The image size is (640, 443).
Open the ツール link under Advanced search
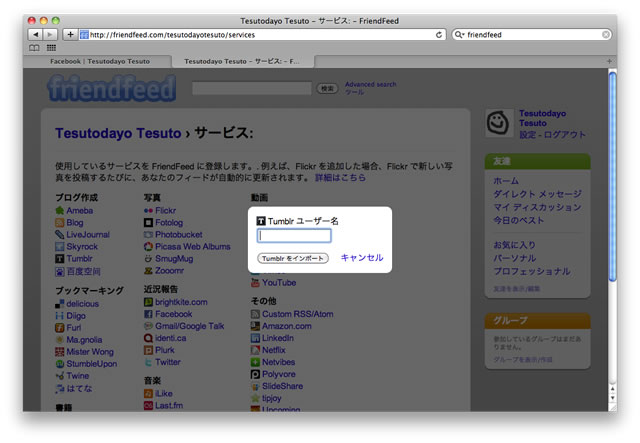[x=354, y=92]
